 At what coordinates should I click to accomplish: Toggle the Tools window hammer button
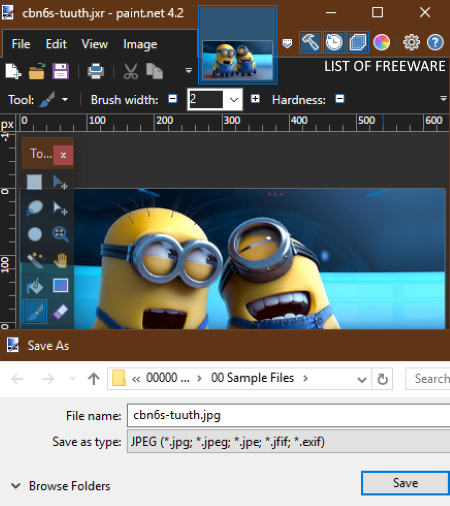[x=310, y=42]
